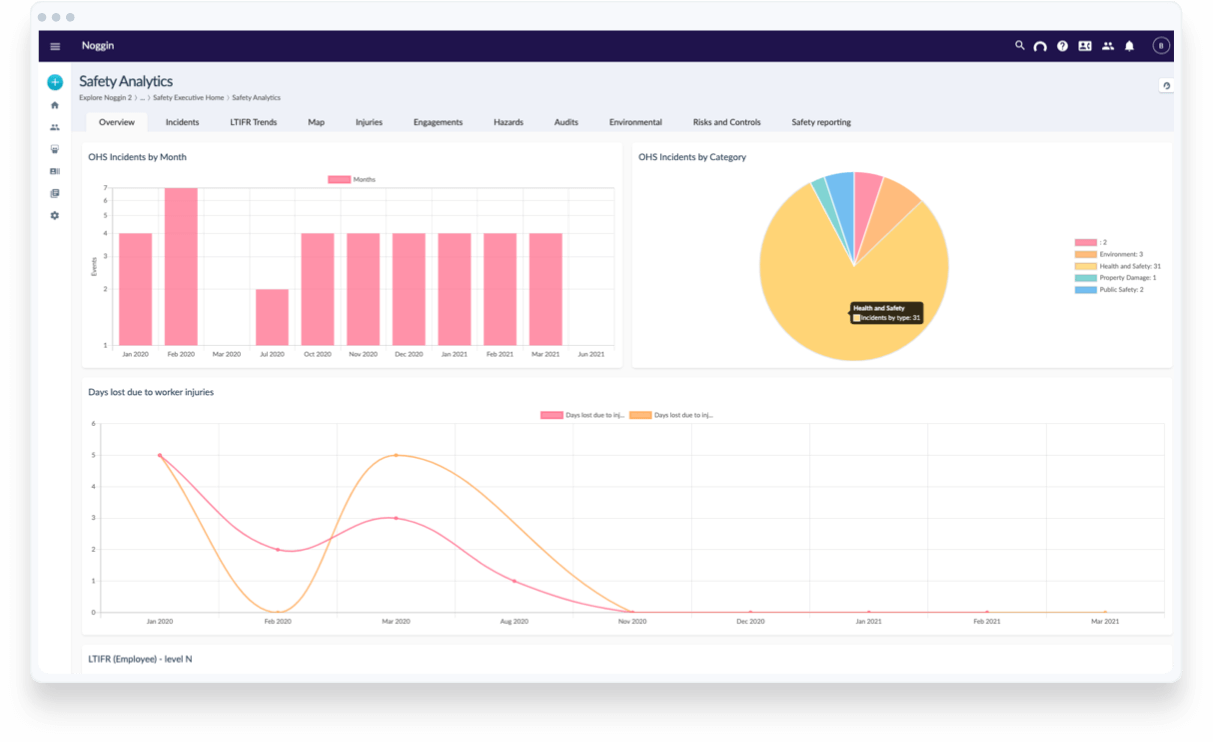Switch to the Incidents tab
The image size is (1213, 742).
(x=182, y=121)
